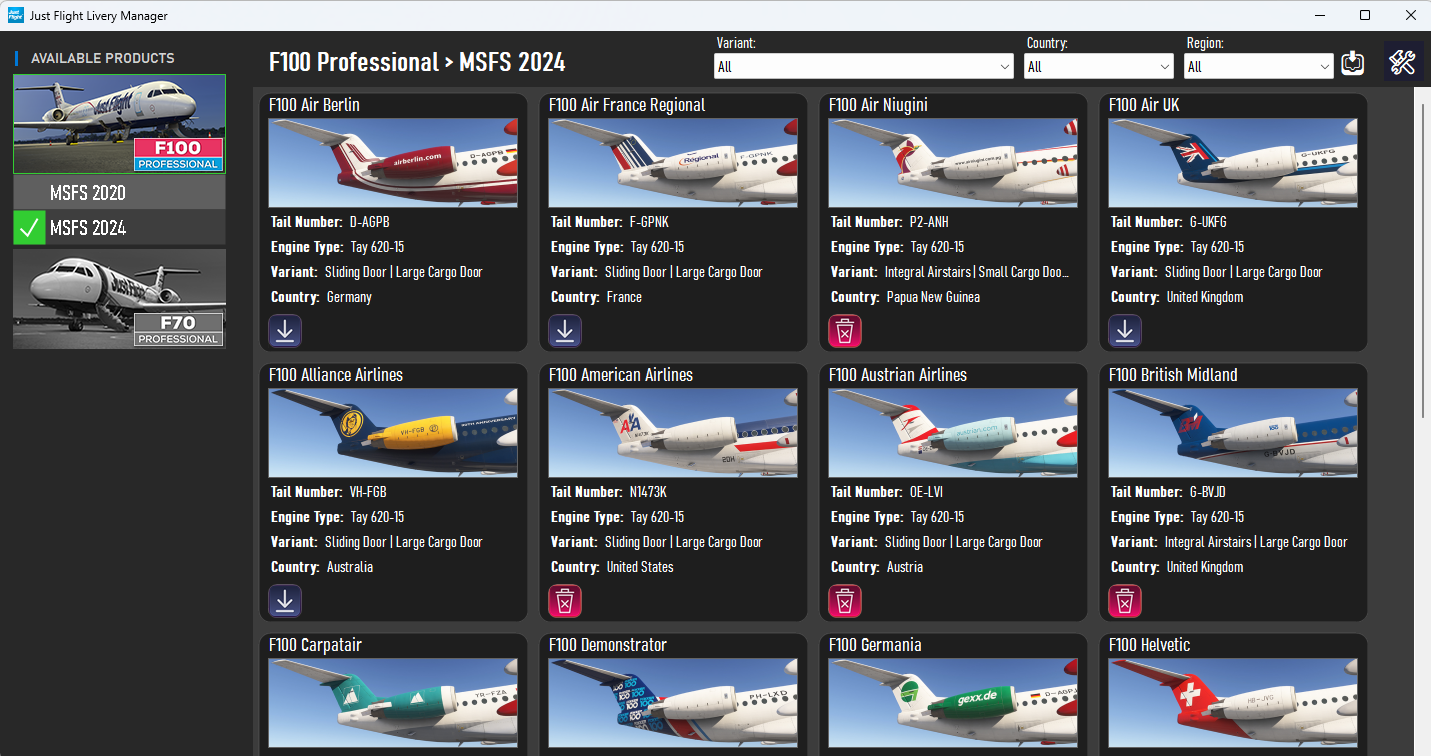Click the 'F100 Helvetic' card title
This screenshot has width=1431, height=756.
point(1150,645)
